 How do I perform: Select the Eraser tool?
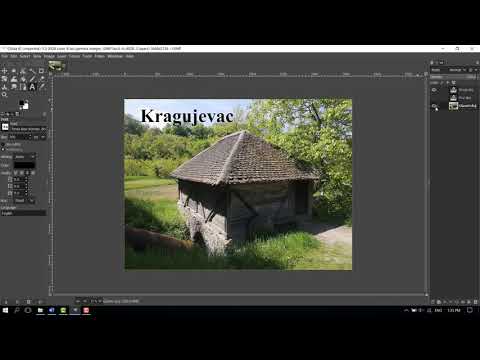[42, 79]
